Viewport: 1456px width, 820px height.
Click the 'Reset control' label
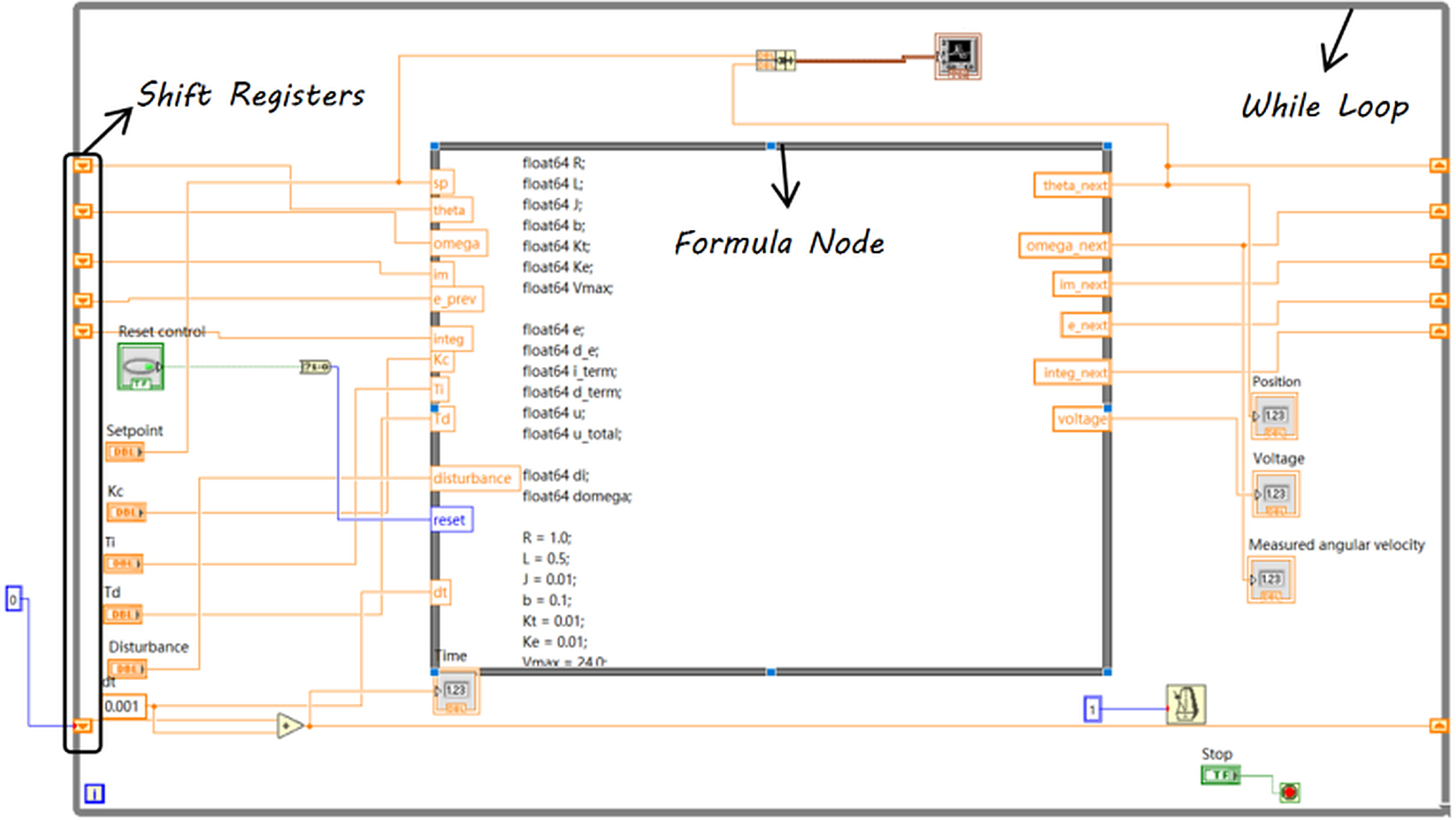point(162,332)
